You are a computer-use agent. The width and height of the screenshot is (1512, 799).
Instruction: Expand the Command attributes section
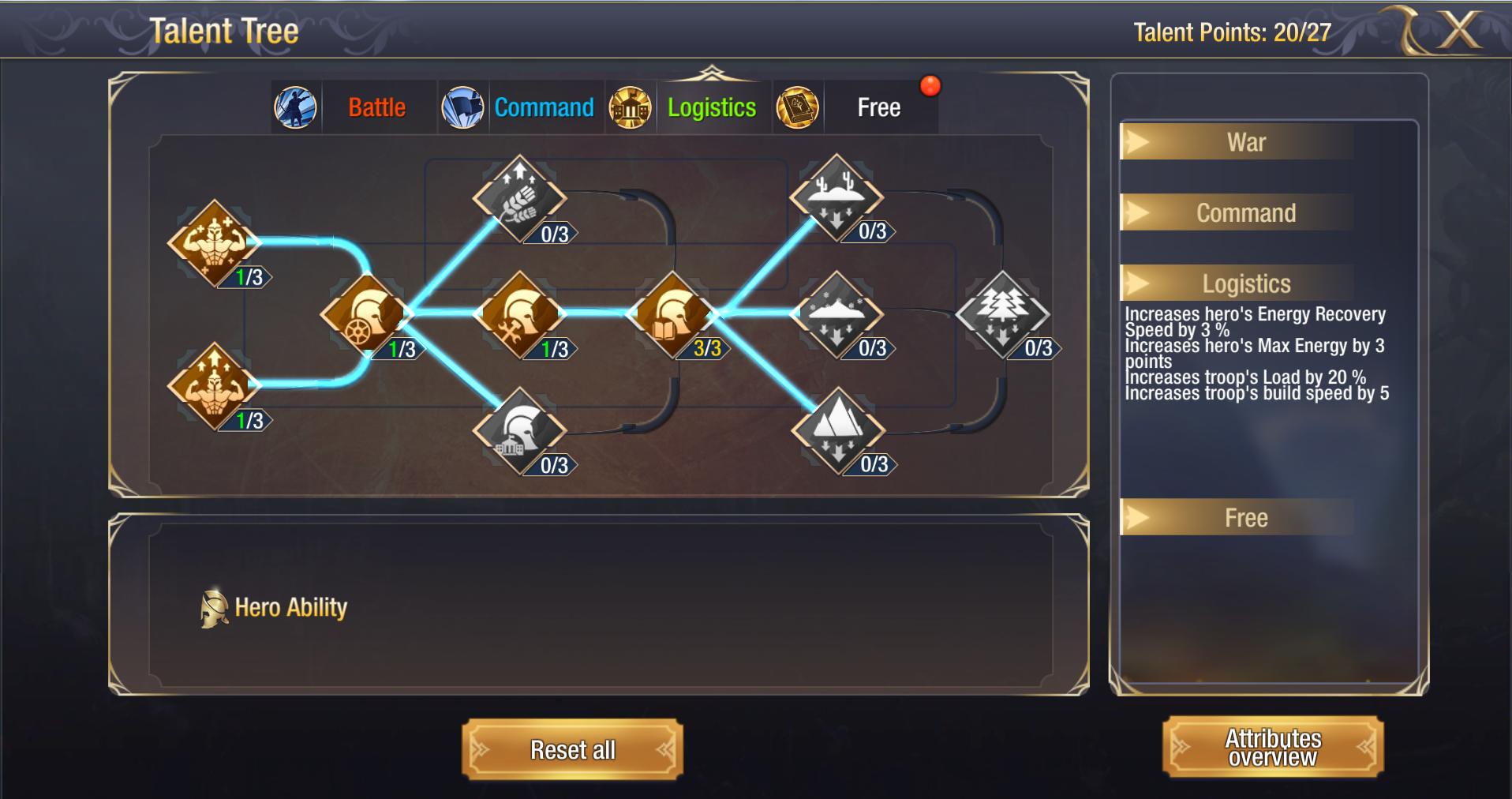(1237, 212)
